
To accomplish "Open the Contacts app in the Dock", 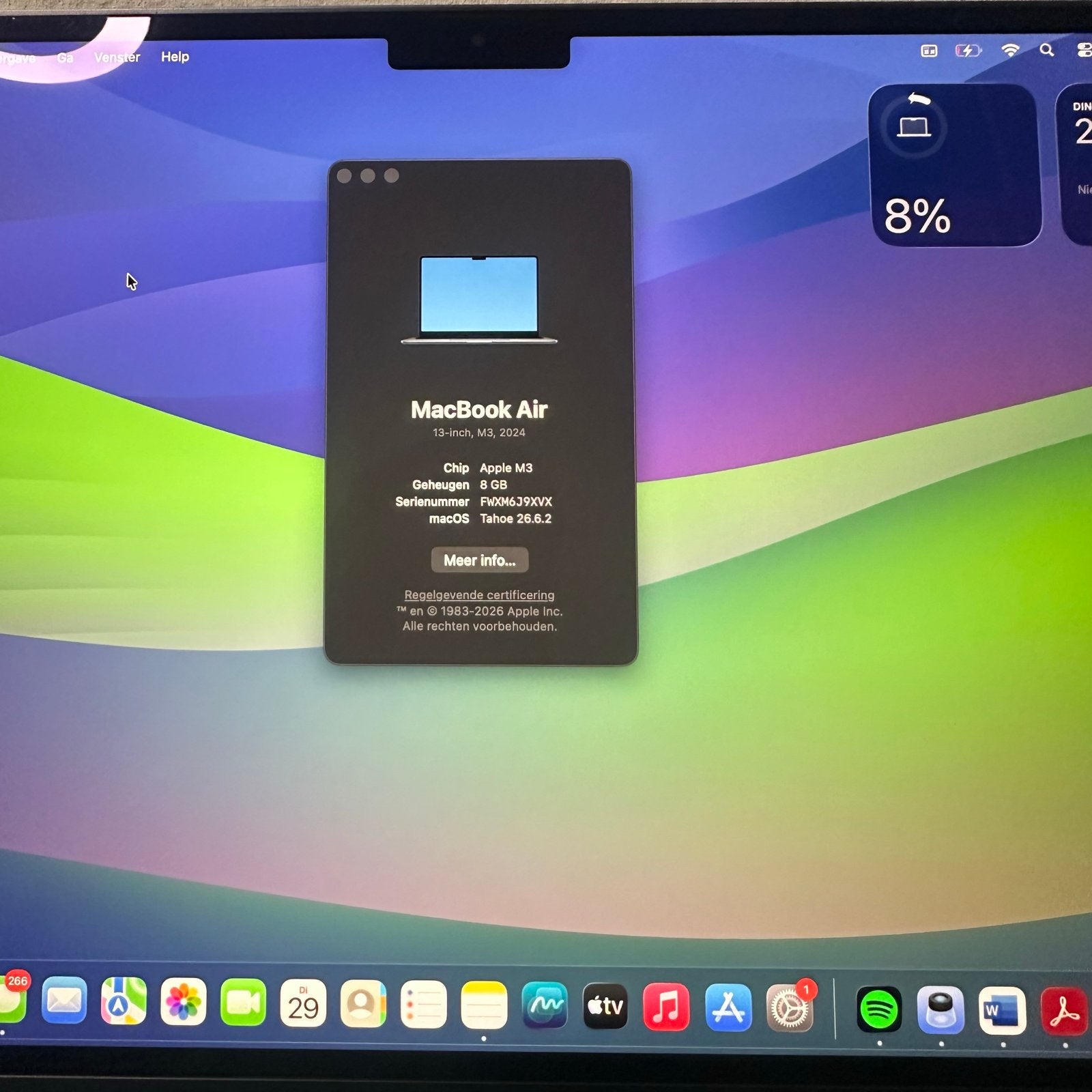I will tap(363, 1003).
